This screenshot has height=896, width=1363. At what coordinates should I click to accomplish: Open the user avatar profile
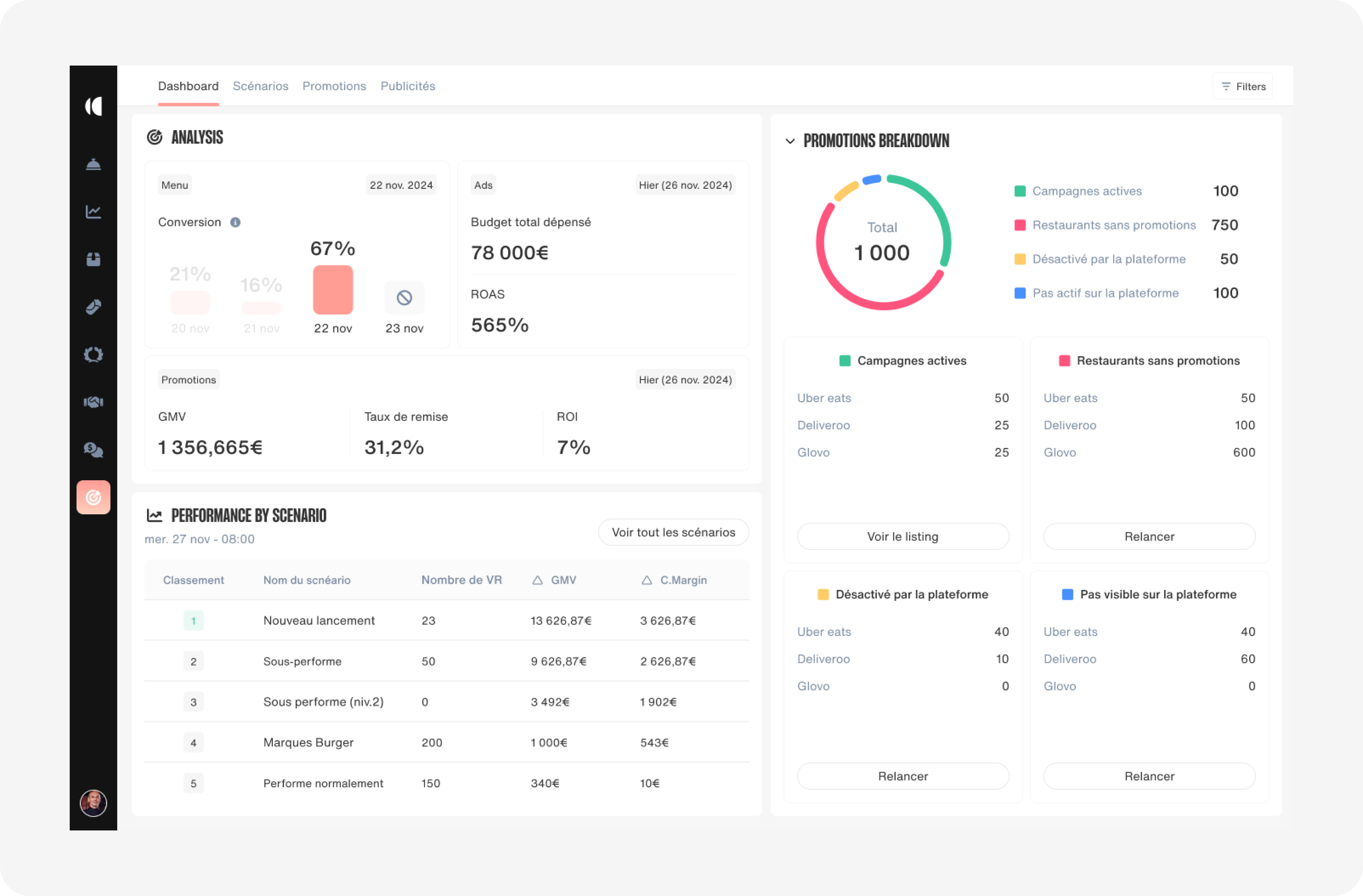(x=93, y=803)
